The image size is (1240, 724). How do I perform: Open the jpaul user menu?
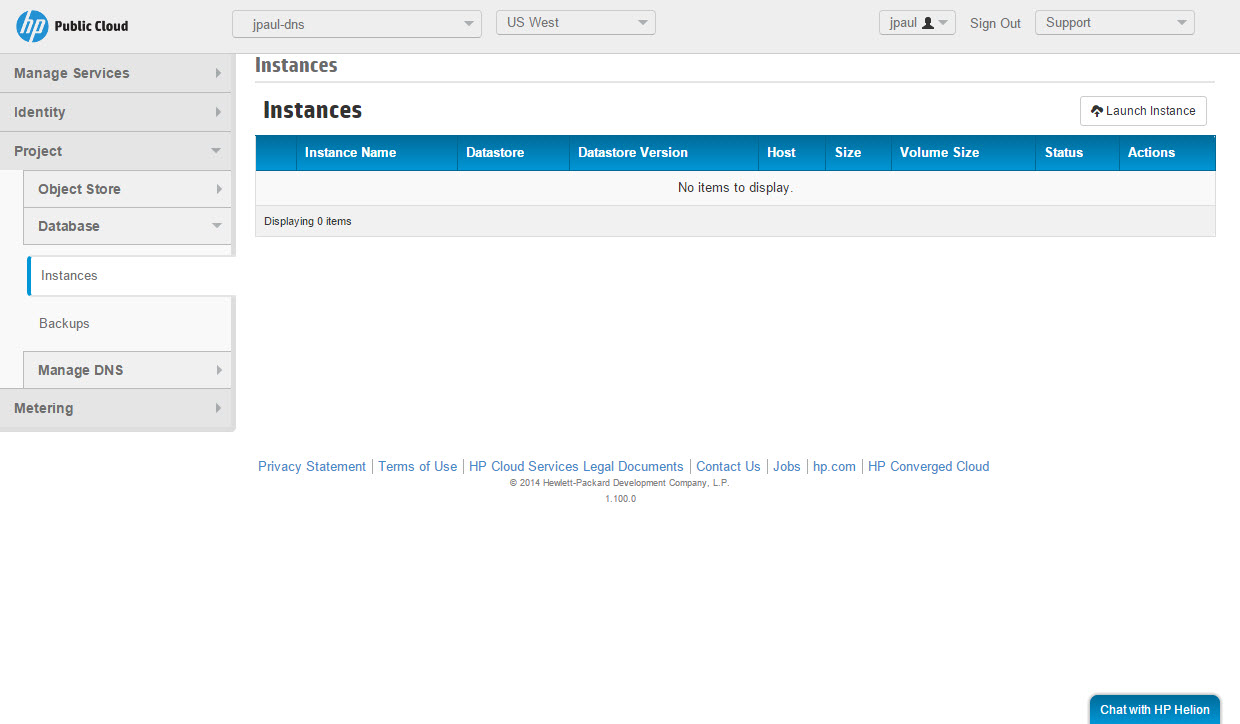point(917,22)
